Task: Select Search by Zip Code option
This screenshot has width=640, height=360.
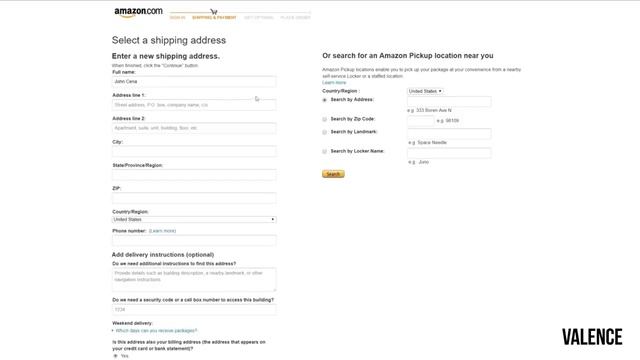Action: pos(324,119)
